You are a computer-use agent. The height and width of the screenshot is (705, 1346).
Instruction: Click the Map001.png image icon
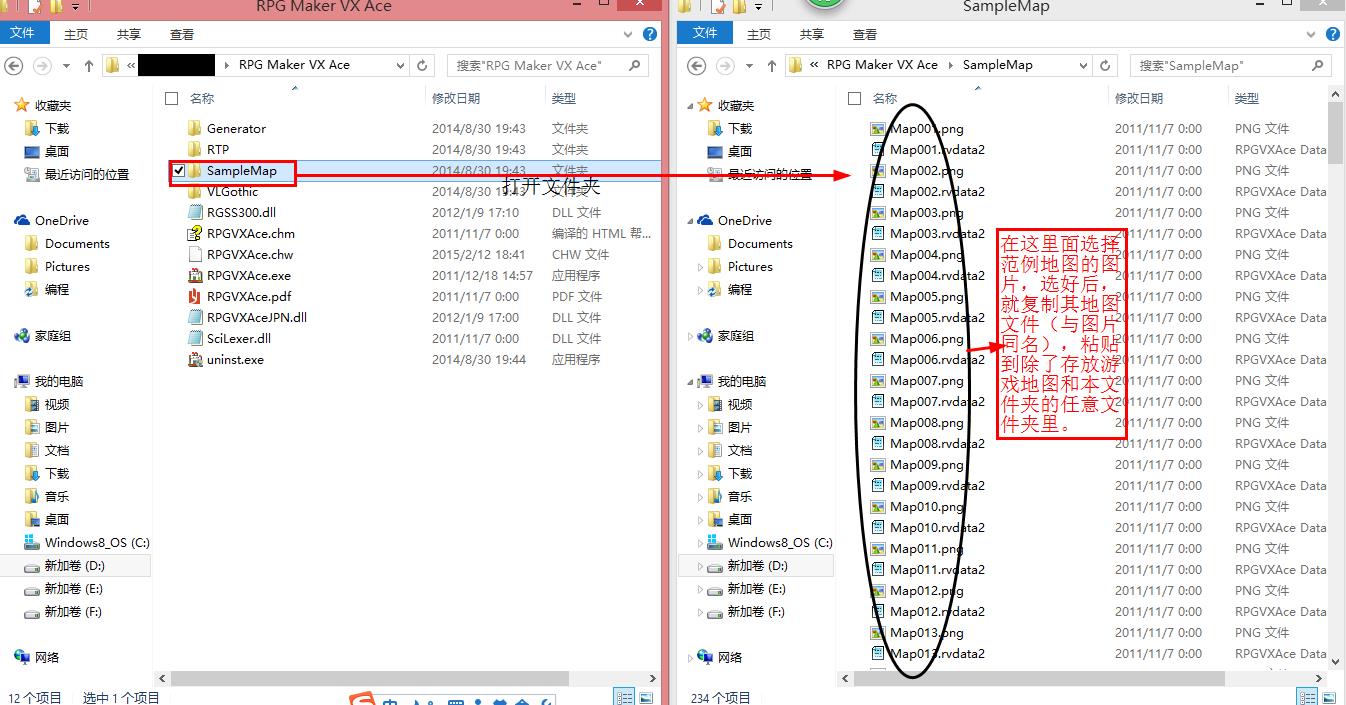point(878,128)
